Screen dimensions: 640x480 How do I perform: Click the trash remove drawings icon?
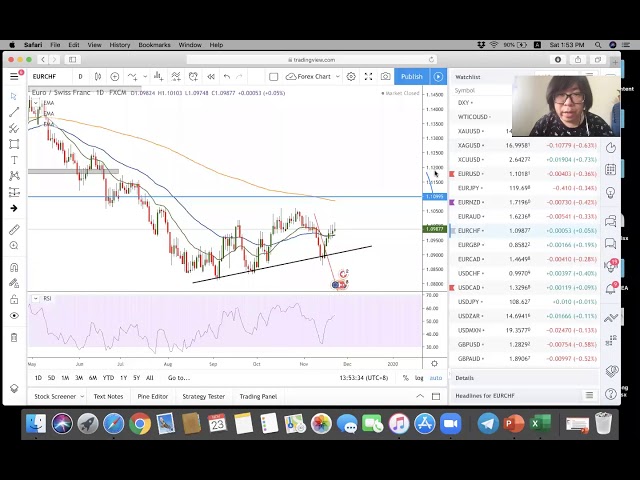point(14,337)
